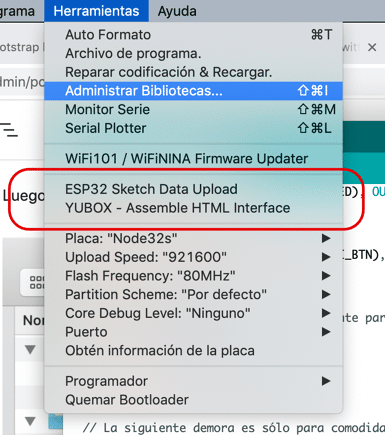
Task: Open the Herramientas menu
Action: coord(96,11)
